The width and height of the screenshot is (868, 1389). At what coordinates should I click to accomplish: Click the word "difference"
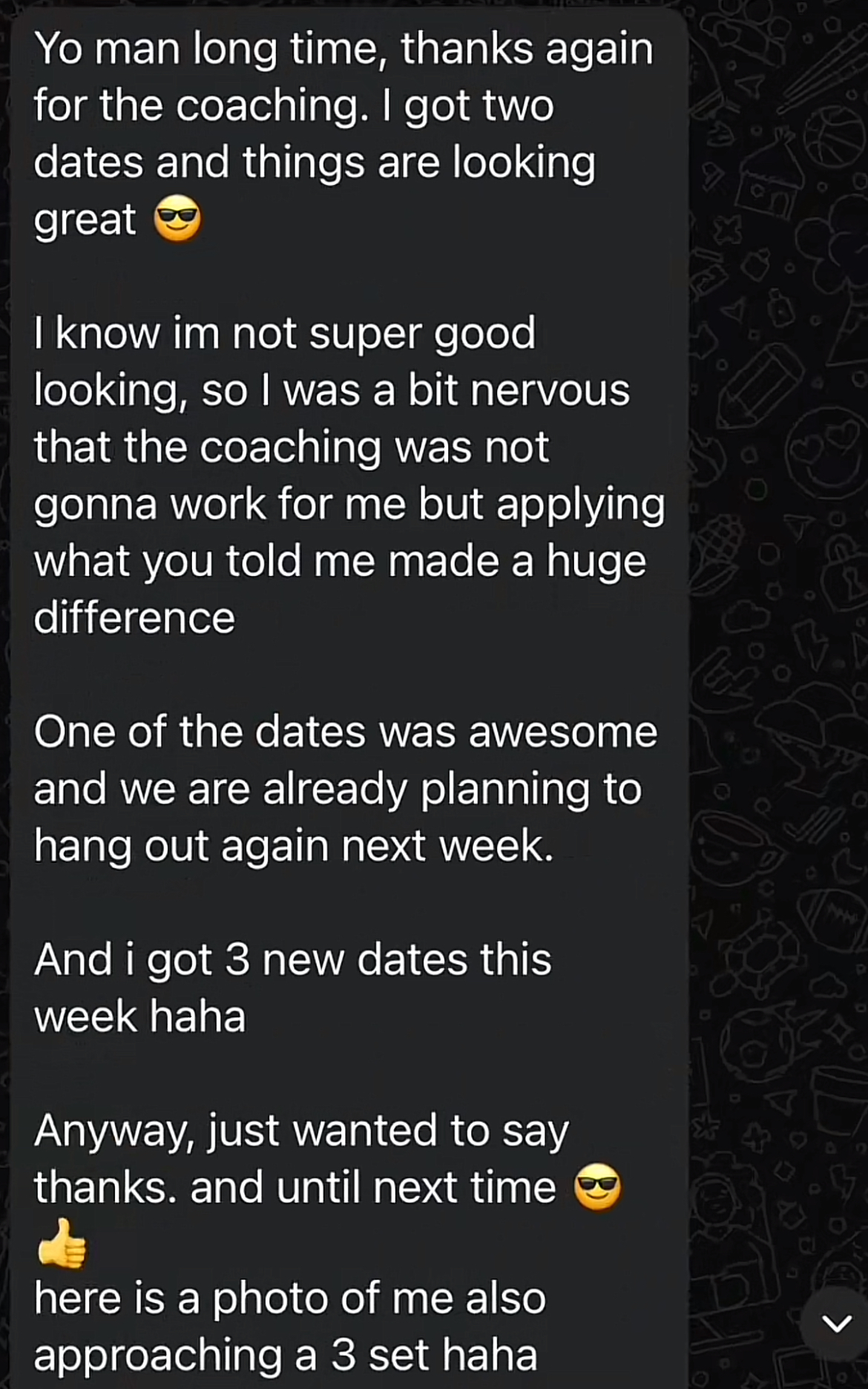134,618
